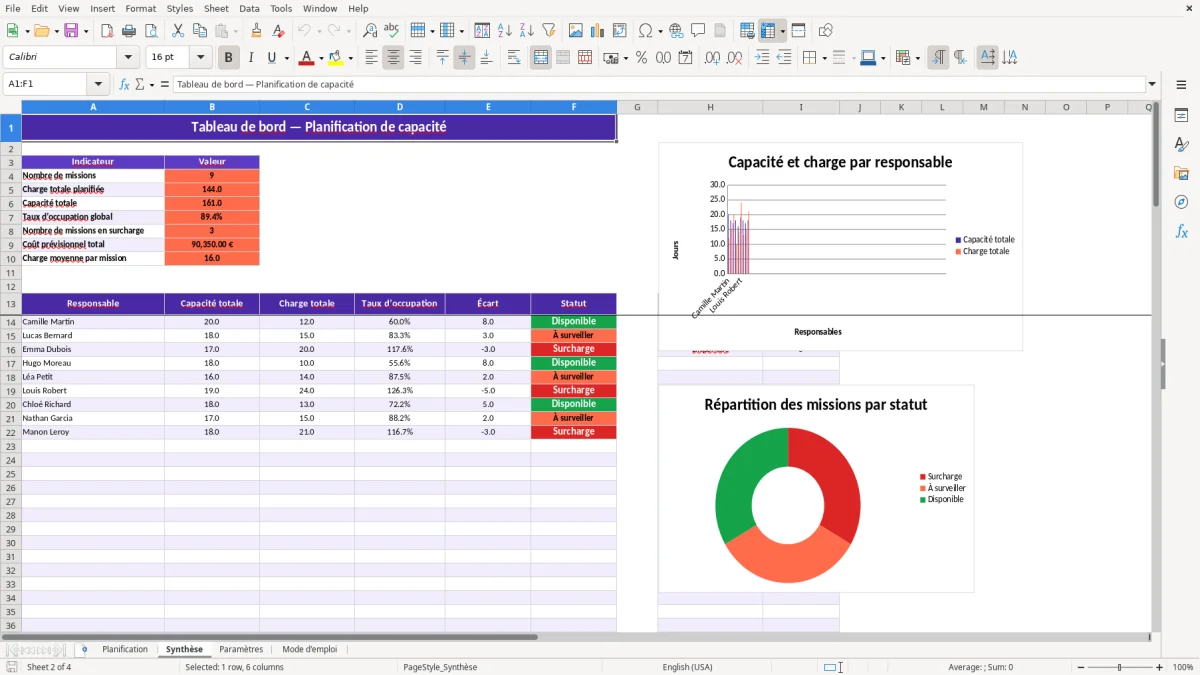Viewport: 1200px width, 675px height.
Task: Open sidebar Navigator compass icon
Action: [x=1181, y=202]
